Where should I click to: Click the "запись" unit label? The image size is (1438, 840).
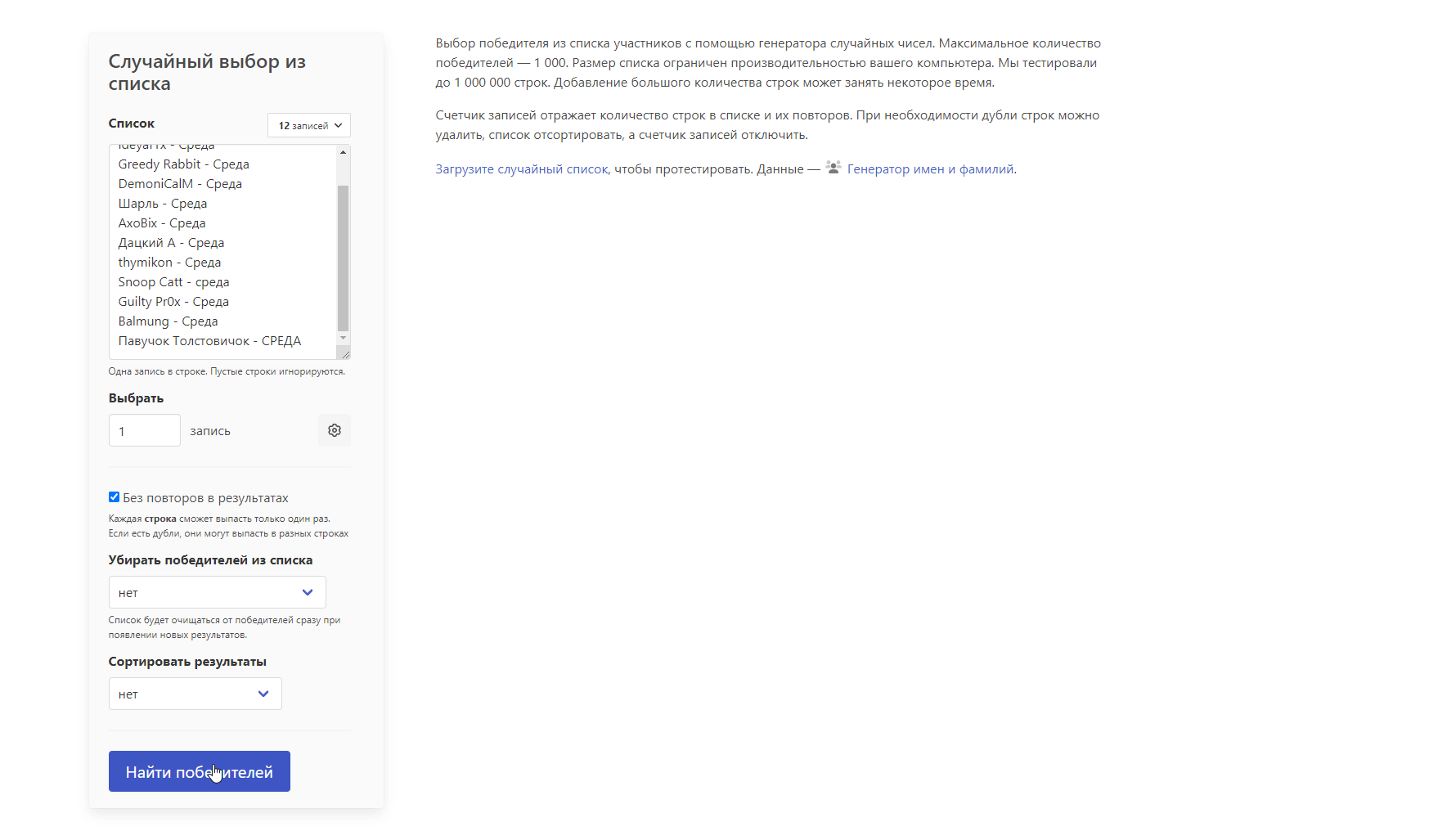pos(210,431)
